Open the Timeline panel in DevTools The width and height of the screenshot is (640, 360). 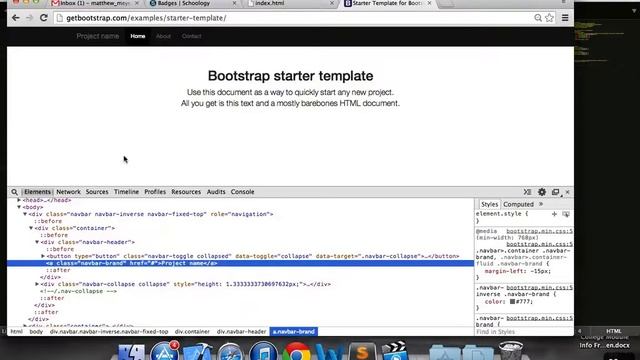(x=126, y=192)
